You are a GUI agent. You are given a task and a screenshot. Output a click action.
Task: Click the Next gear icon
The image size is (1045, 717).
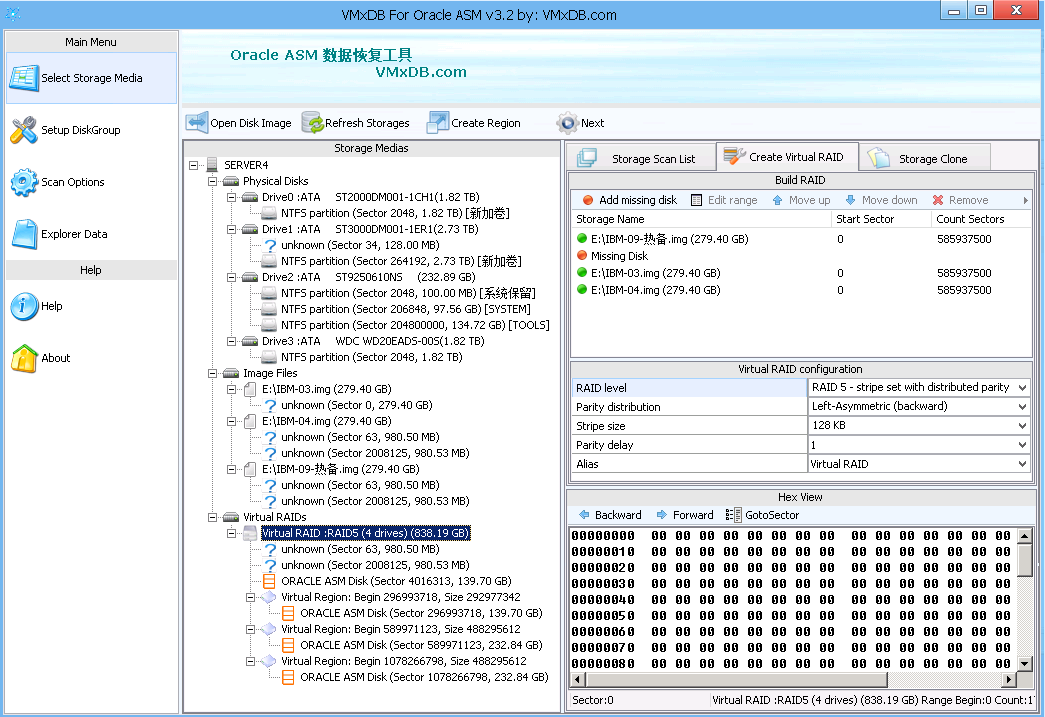click(568, 123)
